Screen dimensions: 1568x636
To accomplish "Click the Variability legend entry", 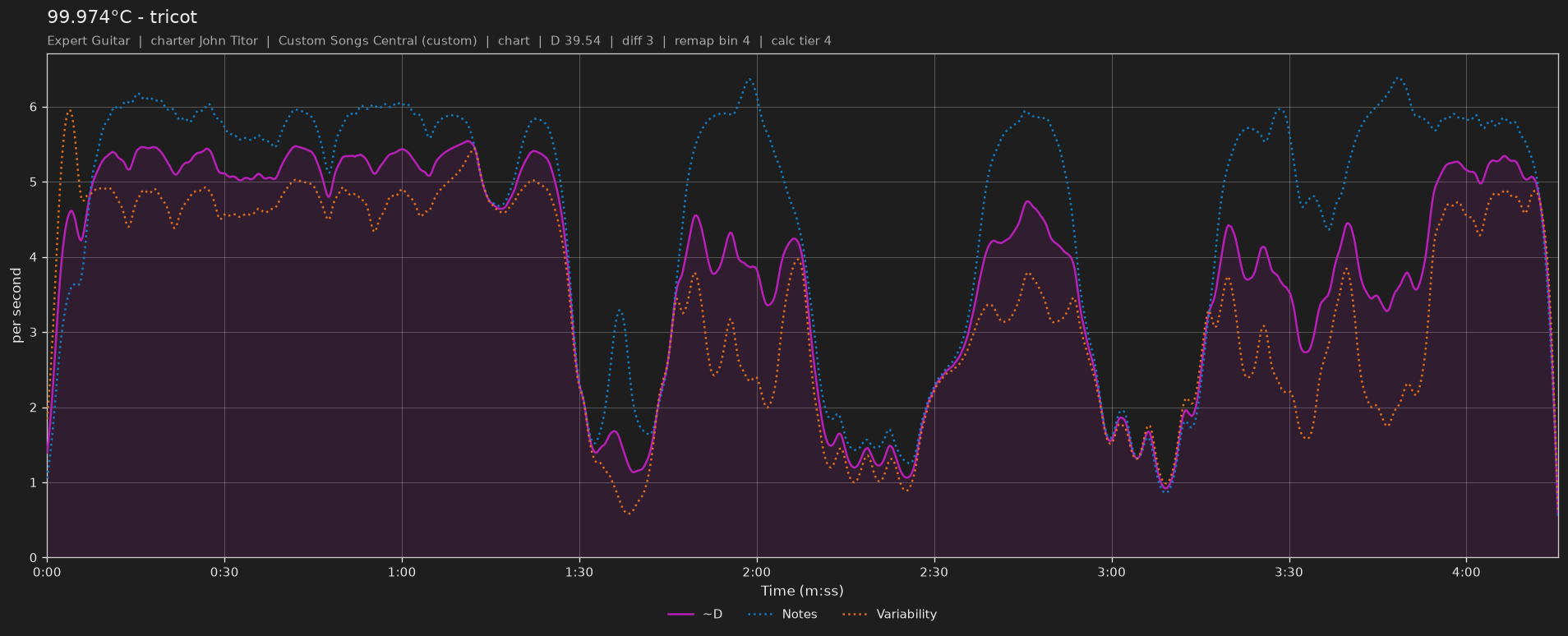I will [890, 614].
